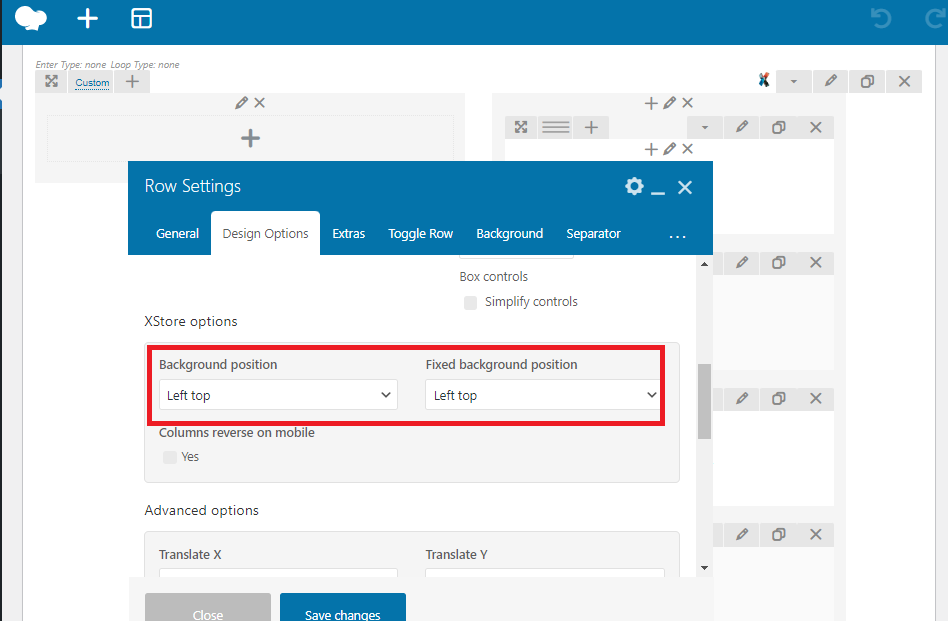Click the WPBakery cloud logo icon
This screenshot has height=621, width=948.
31,18
